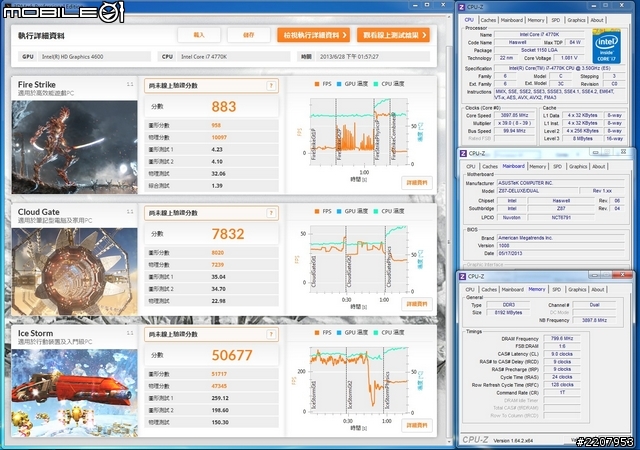This screenshot has width=640, height=450.
Task: Select SPD tab in the Mainboard CPU-Z window
Action: [x=558, y=167]
